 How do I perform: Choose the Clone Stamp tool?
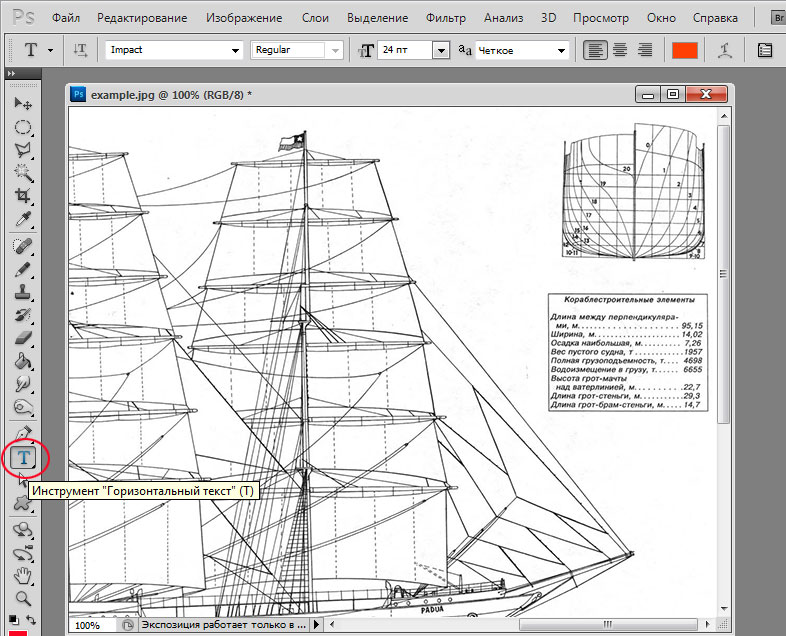point(23,292)
